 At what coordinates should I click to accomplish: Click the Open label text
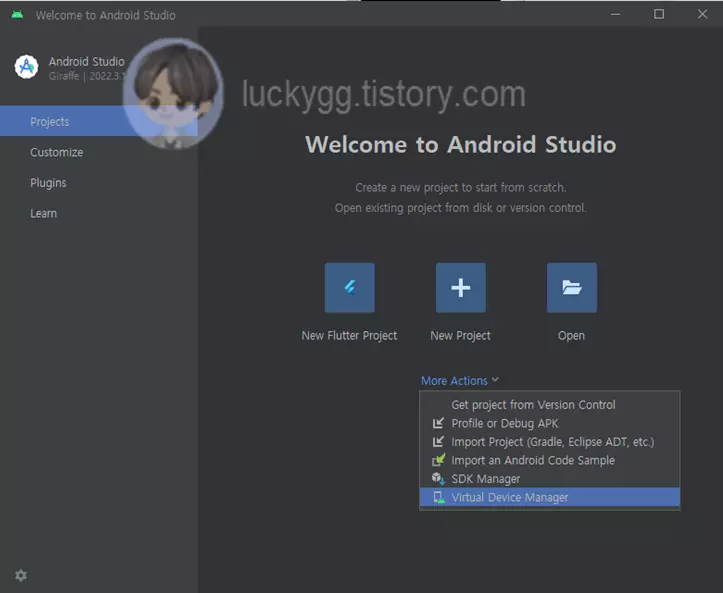click(571, 336)
